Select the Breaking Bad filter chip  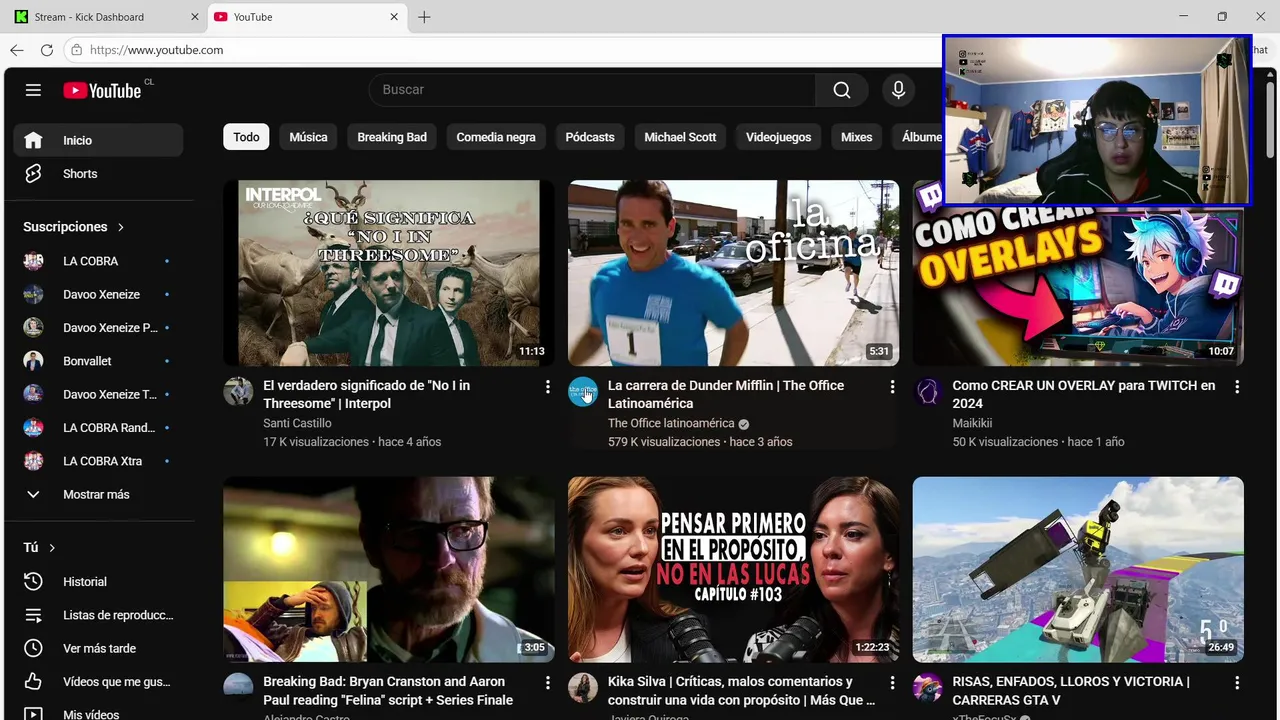pyautogui.click(x=392, y=137)
